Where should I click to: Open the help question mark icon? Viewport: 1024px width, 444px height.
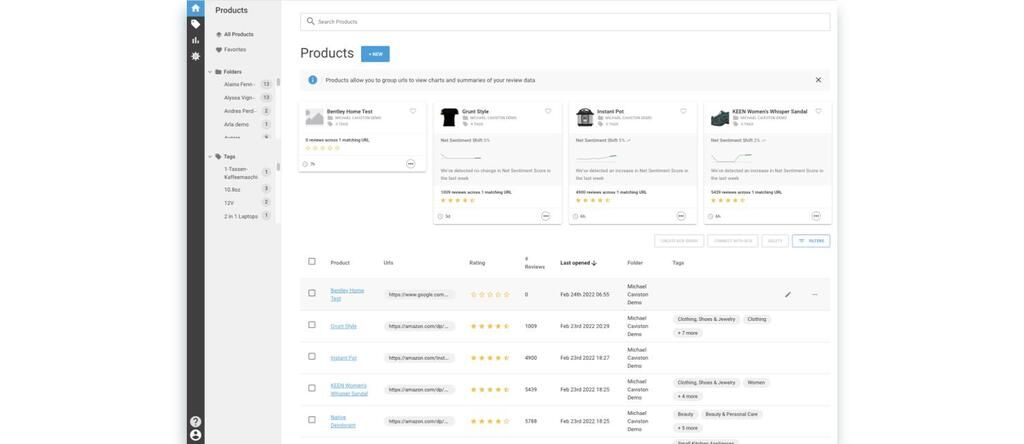pos(196,422)
